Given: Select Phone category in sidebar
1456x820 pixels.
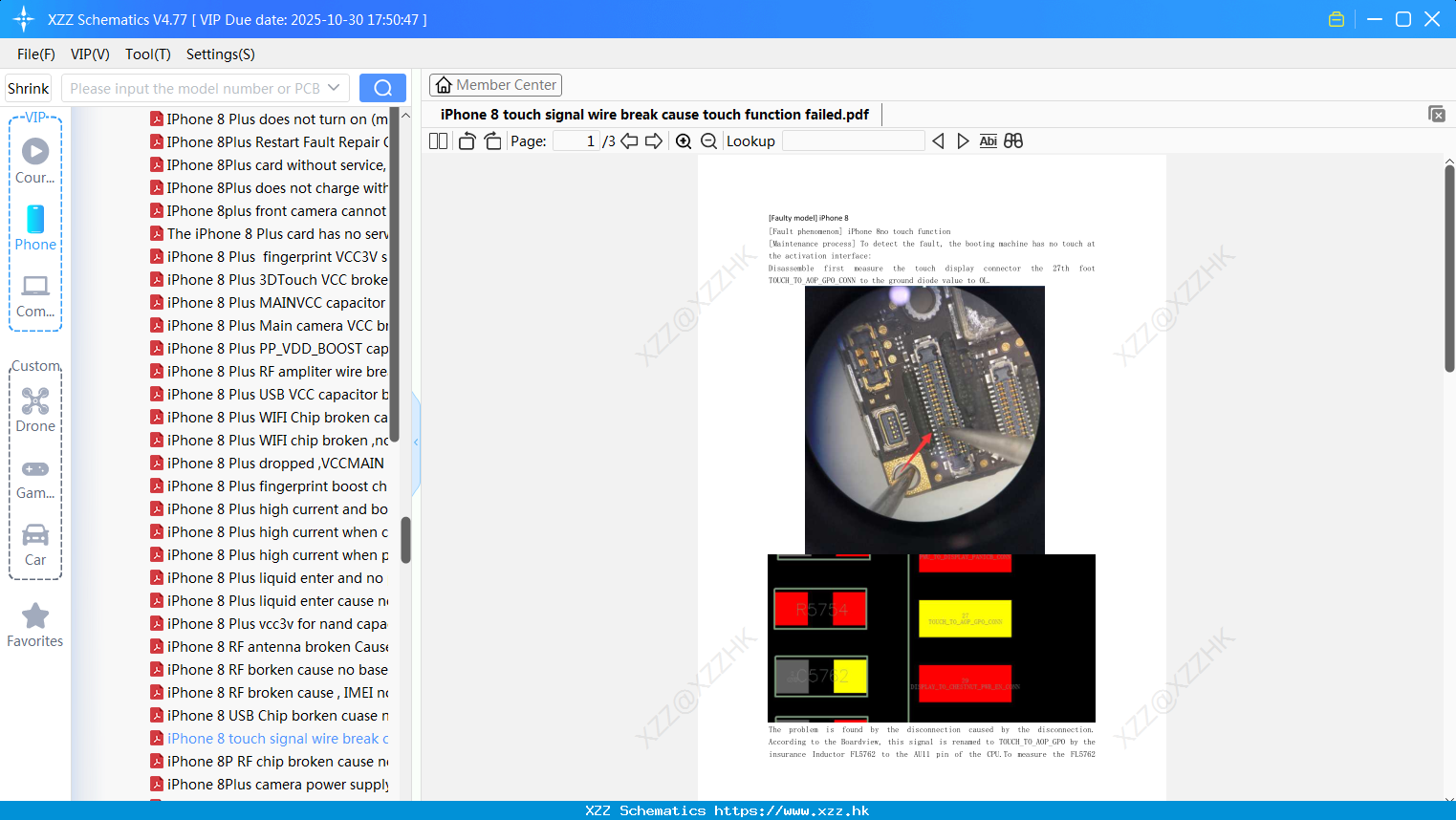Looking at the screenshot, I should pyautogui.click(x=35, y=227).
